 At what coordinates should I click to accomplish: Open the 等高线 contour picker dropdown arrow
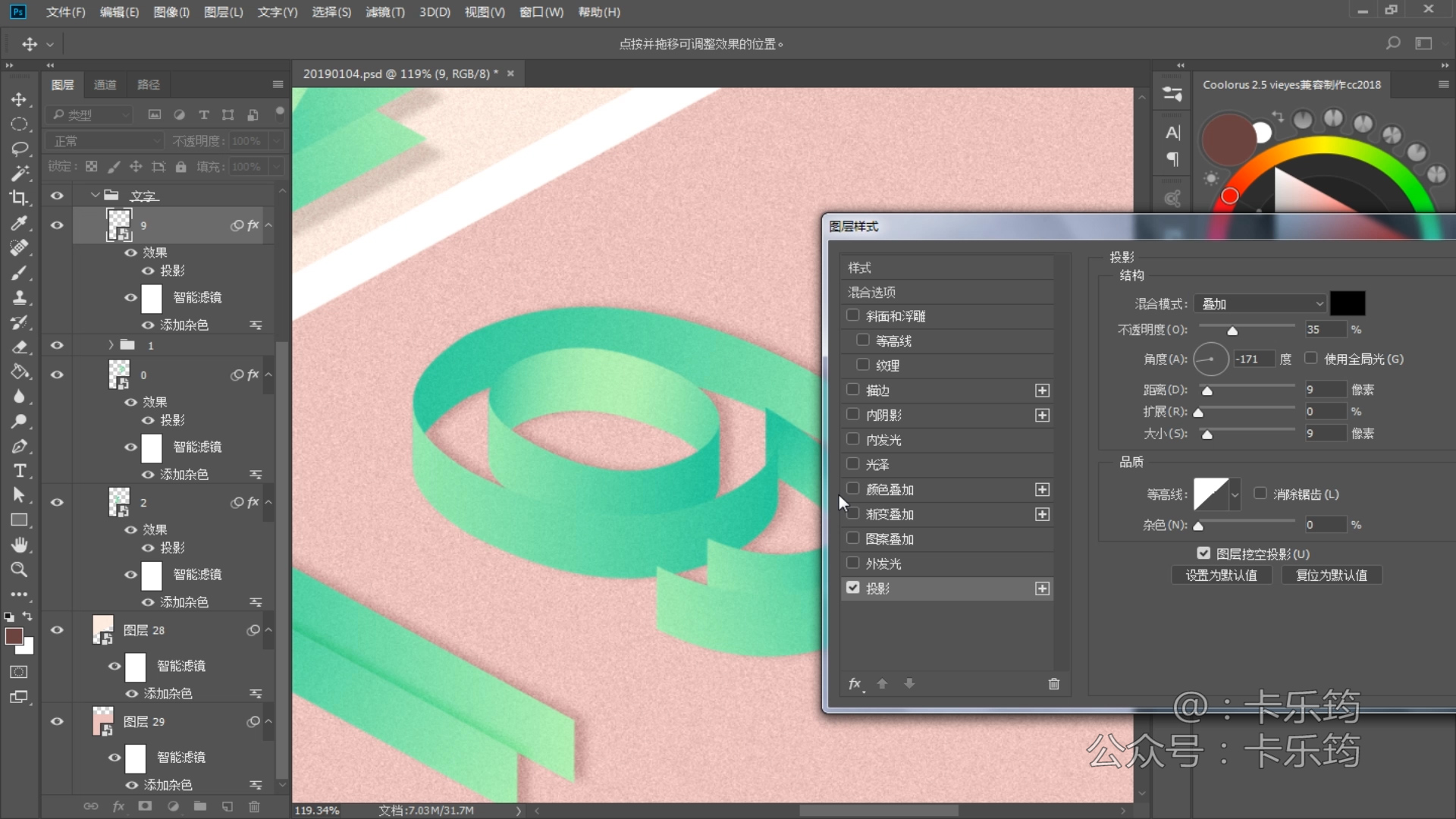[x=1235, y=495]
